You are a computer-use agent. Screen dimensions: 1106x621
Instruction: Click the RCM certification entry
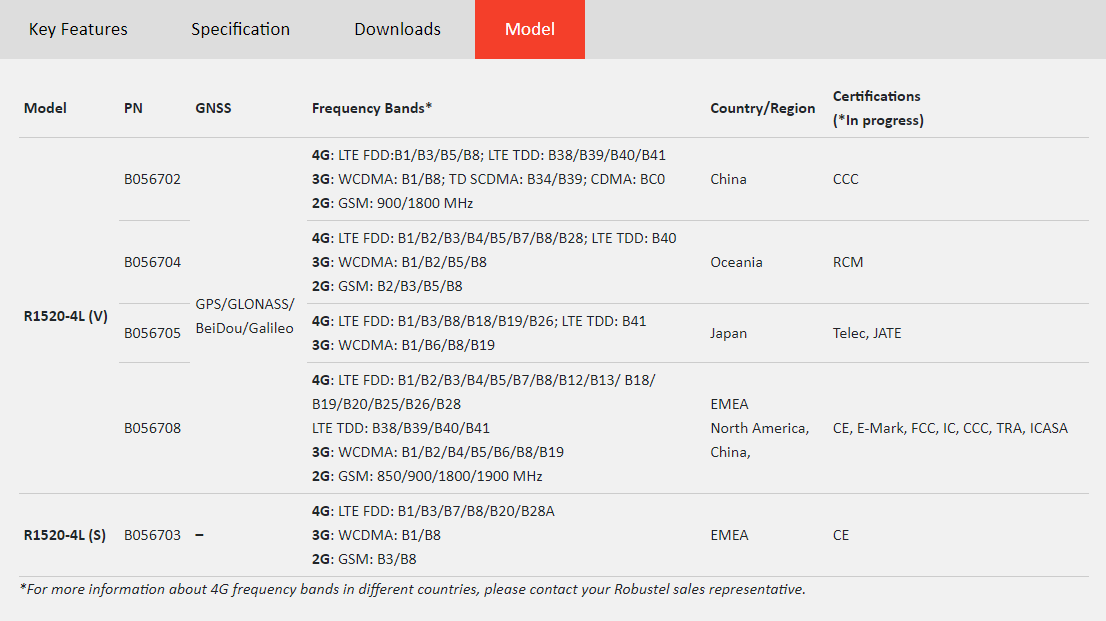(847, 262)
